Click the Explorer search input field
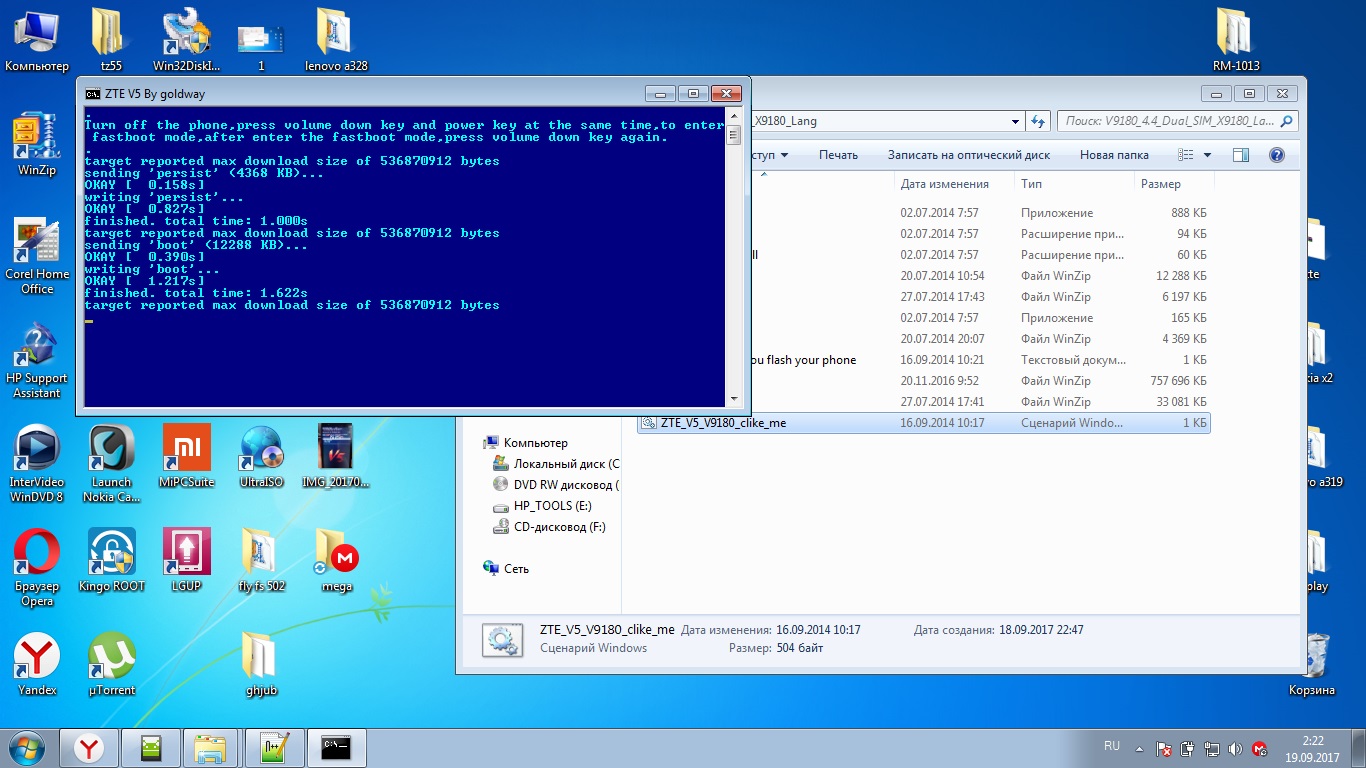The width and height of the screenshot is (1366, 768). click(1168, 121)
